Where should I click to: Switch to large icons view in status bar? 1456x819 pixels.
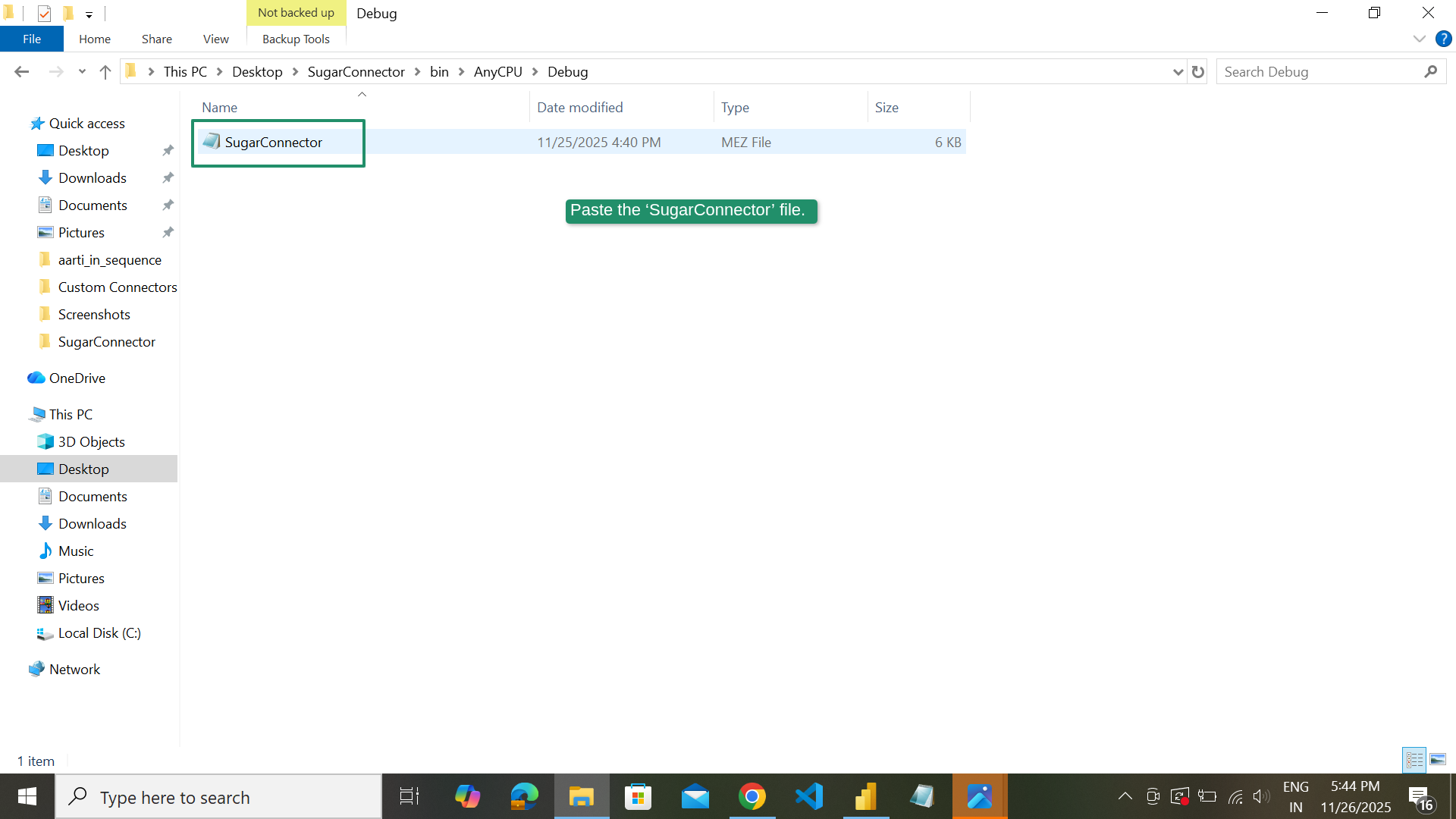tap(1439, 759)
